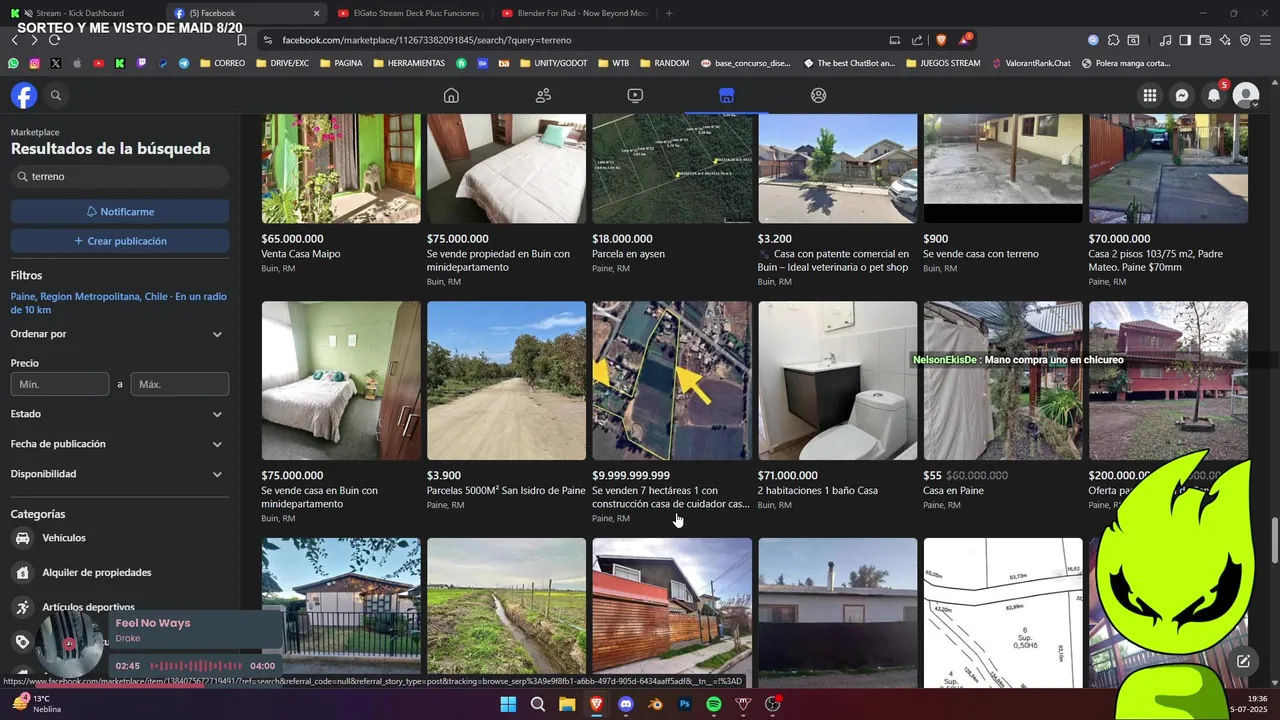Open the notifications bell icon
Screen dimensions: 1280x720
(1214, 95)
